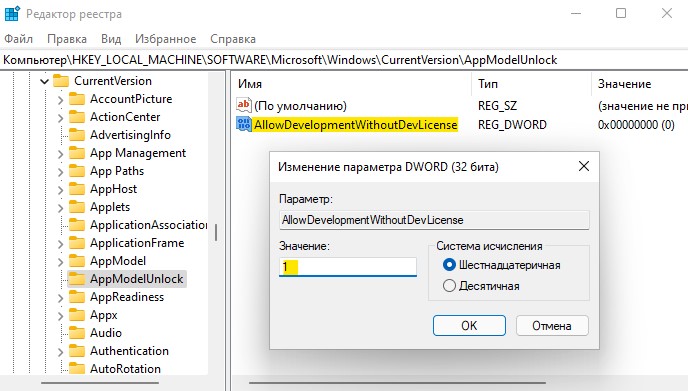Image resolution: width=688 pixels, height=391 pixels.
Task: Click the tree pane vertical scrollbar thumb
Action: click(216, 232)
